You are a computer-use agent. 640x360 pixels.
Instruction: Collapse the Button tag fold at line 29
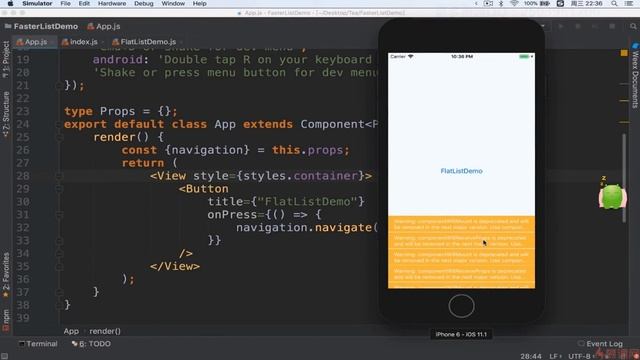[59, 189]
